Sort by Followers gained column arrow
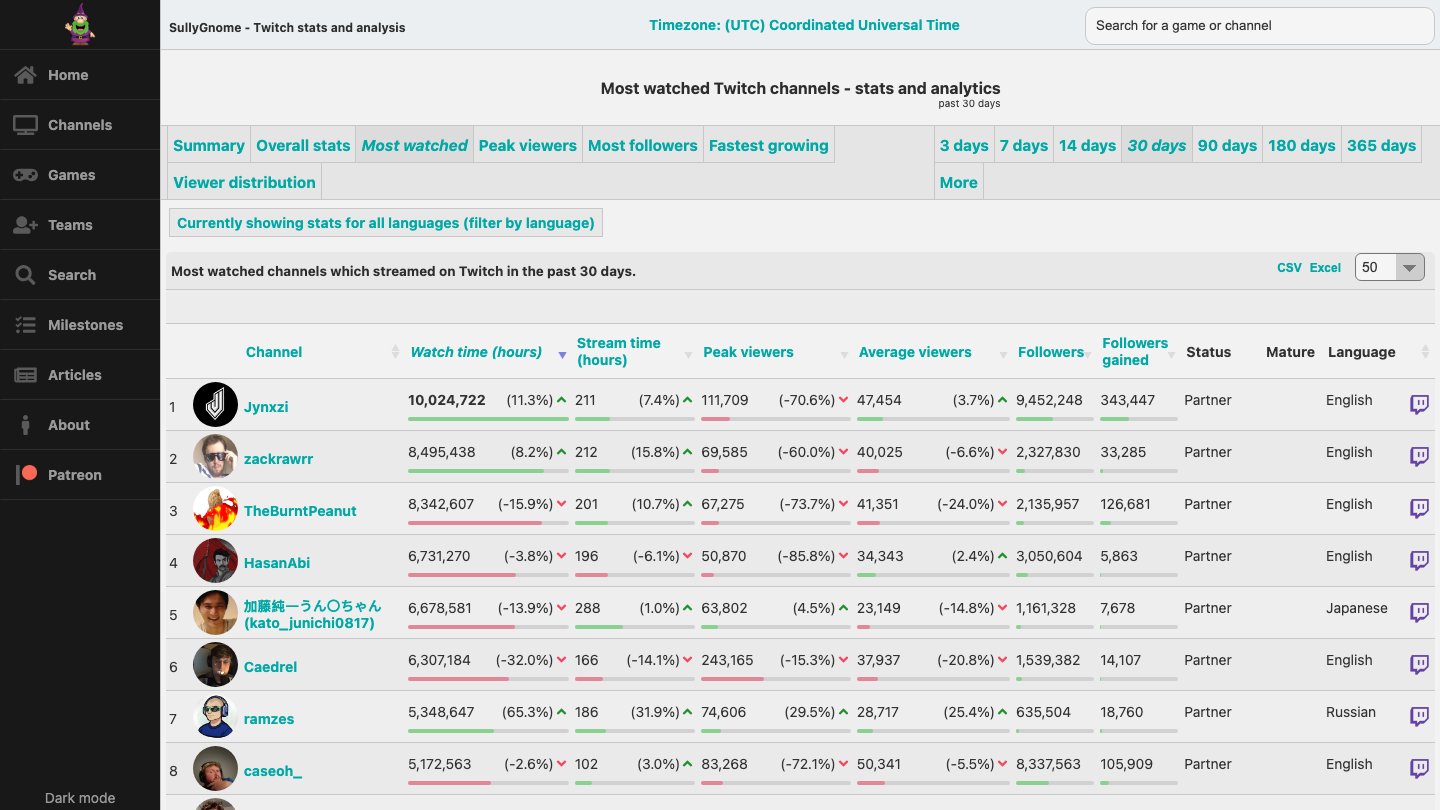 [x=1173, y=353]
